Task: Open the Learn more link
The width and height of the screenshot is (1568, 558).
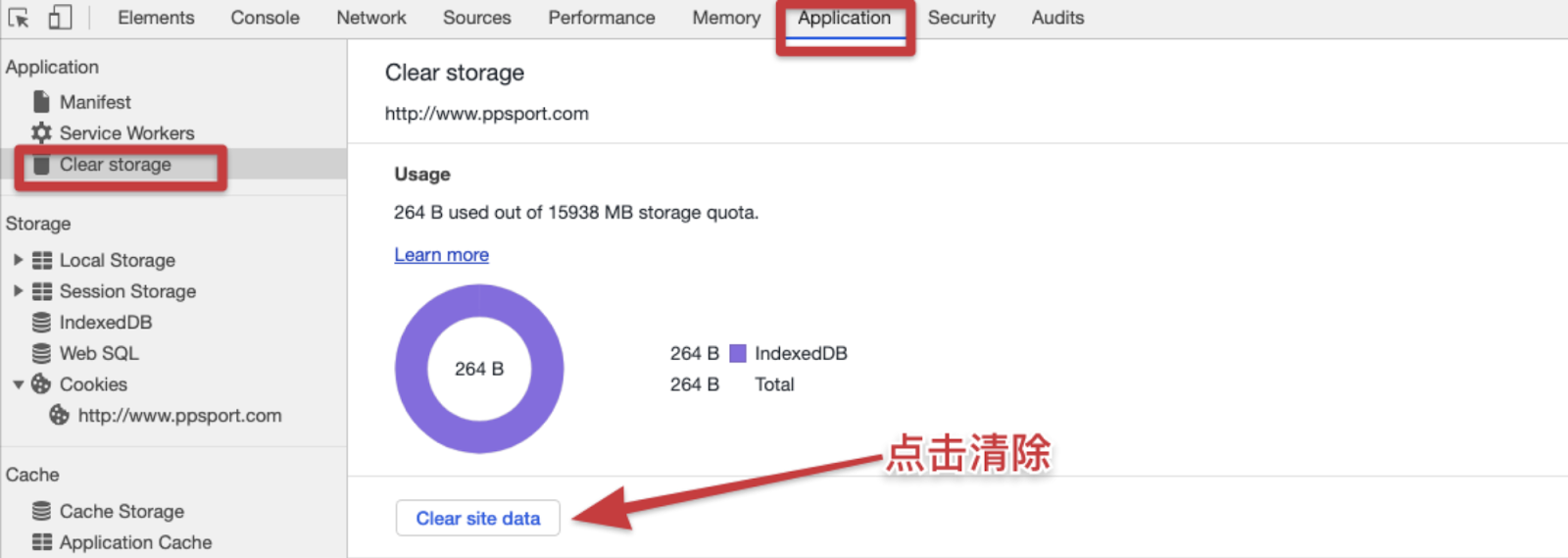Action: [x=441, y=255]
